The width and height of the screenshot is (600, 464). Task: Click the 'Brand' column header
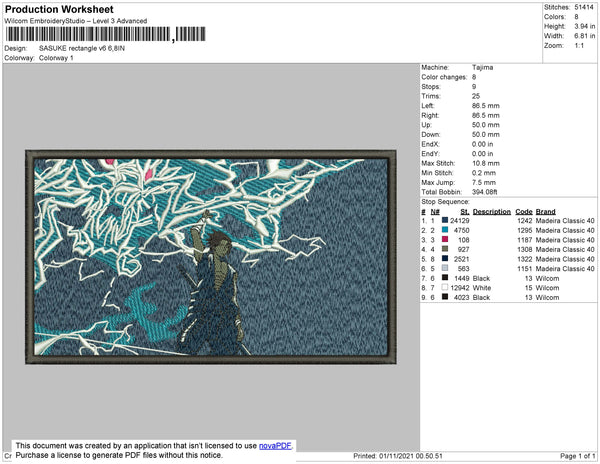pos(545,212)
